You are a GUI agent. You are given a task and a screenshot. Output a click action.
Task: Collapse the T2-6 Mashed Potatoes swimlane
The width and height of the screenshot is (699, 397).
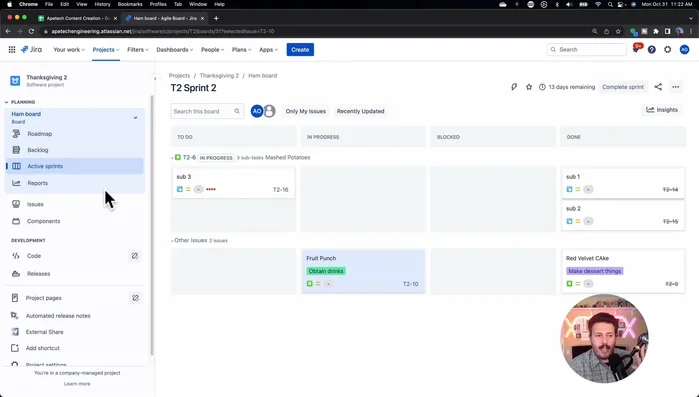(x=173, y=158)
